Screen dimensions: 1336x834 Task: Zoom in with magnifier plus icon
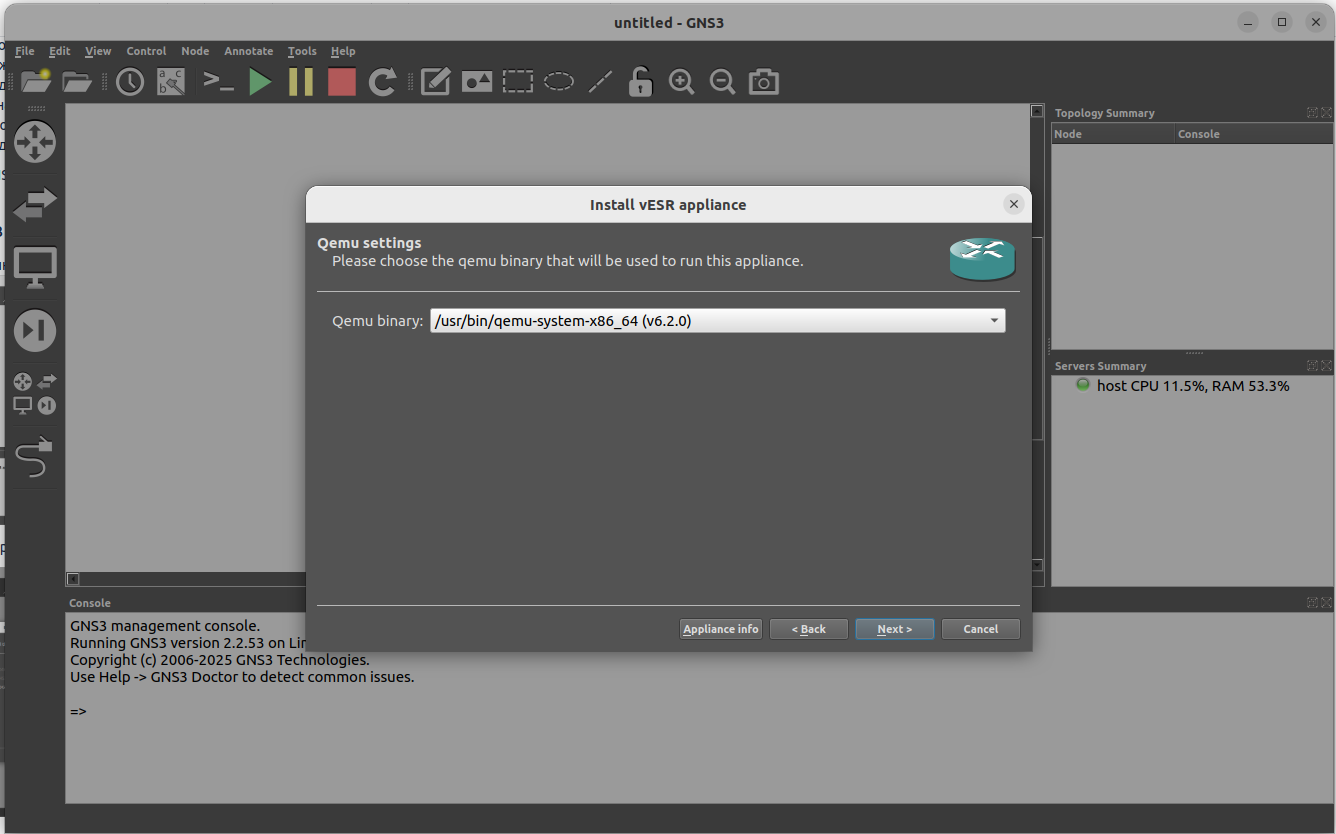[682, 81]
